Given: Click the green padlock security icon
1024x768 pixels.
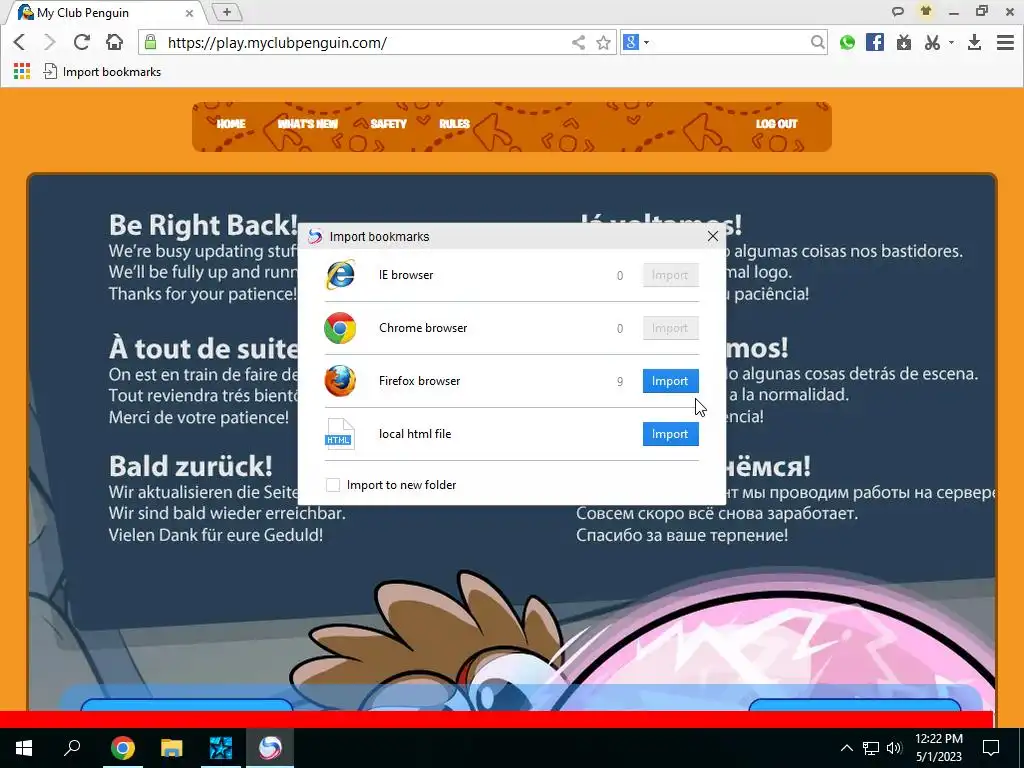Looking at the screenshot, I should tap(151, 42).
